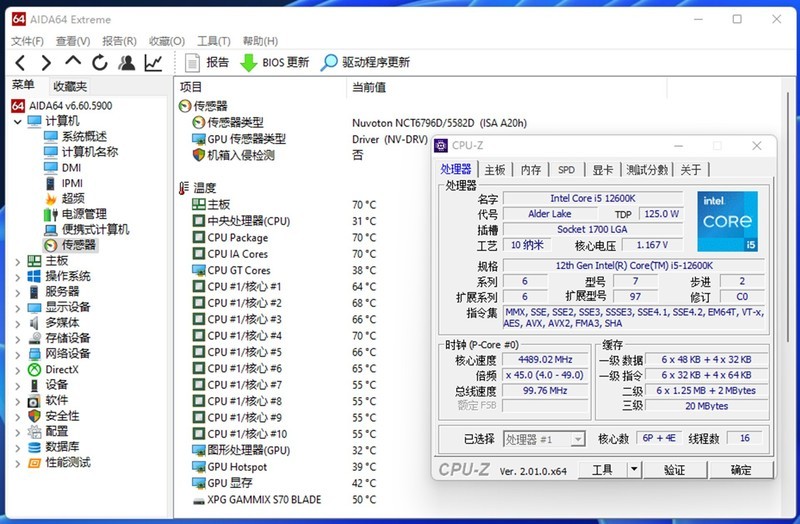
Task: Switch to the 菜单 tab in sidebar
Action: tap(23, 85)
